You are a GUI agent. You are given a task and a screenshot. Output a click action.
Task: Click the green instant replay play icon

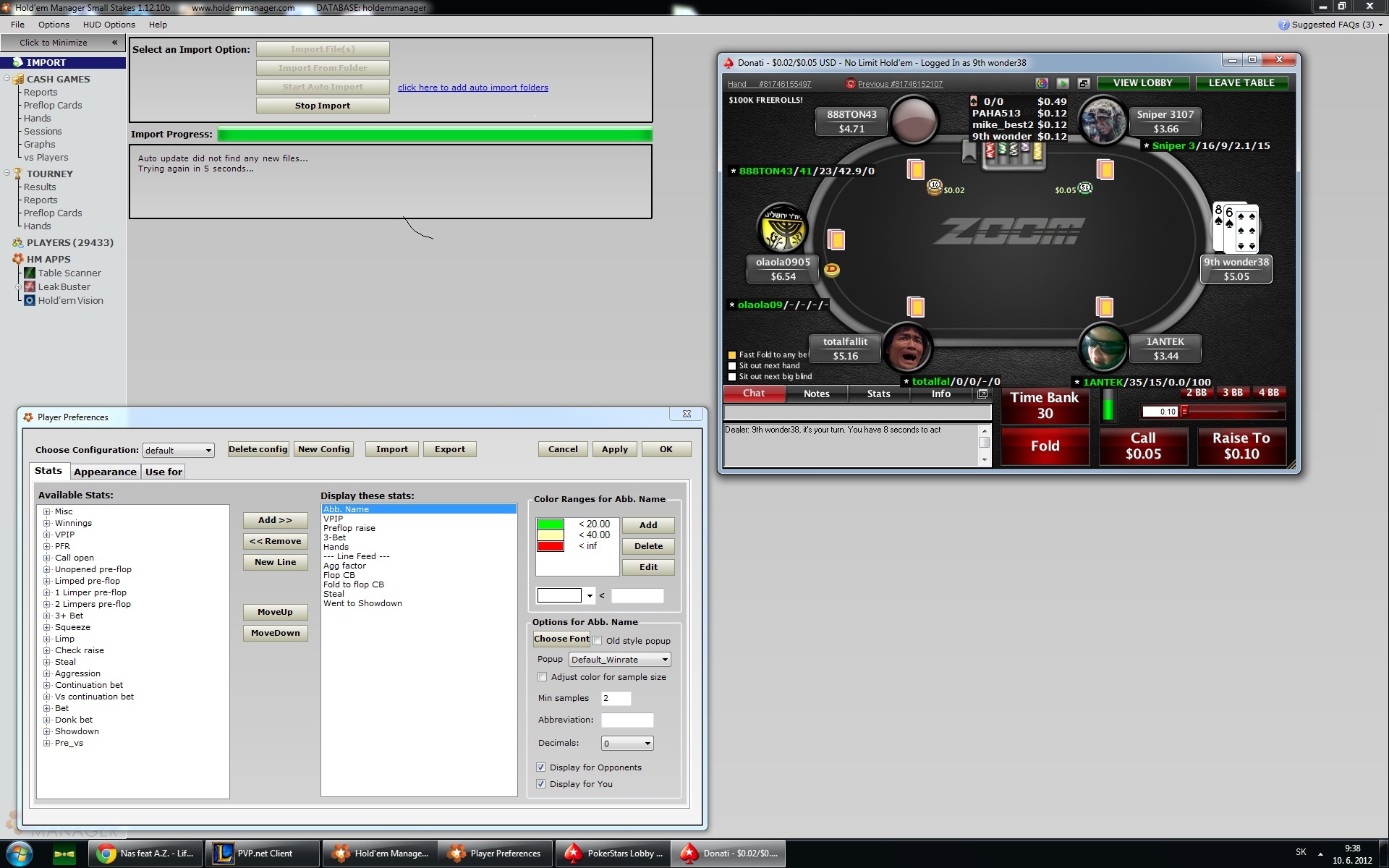pyautogui.click(x=1063, y=83)
